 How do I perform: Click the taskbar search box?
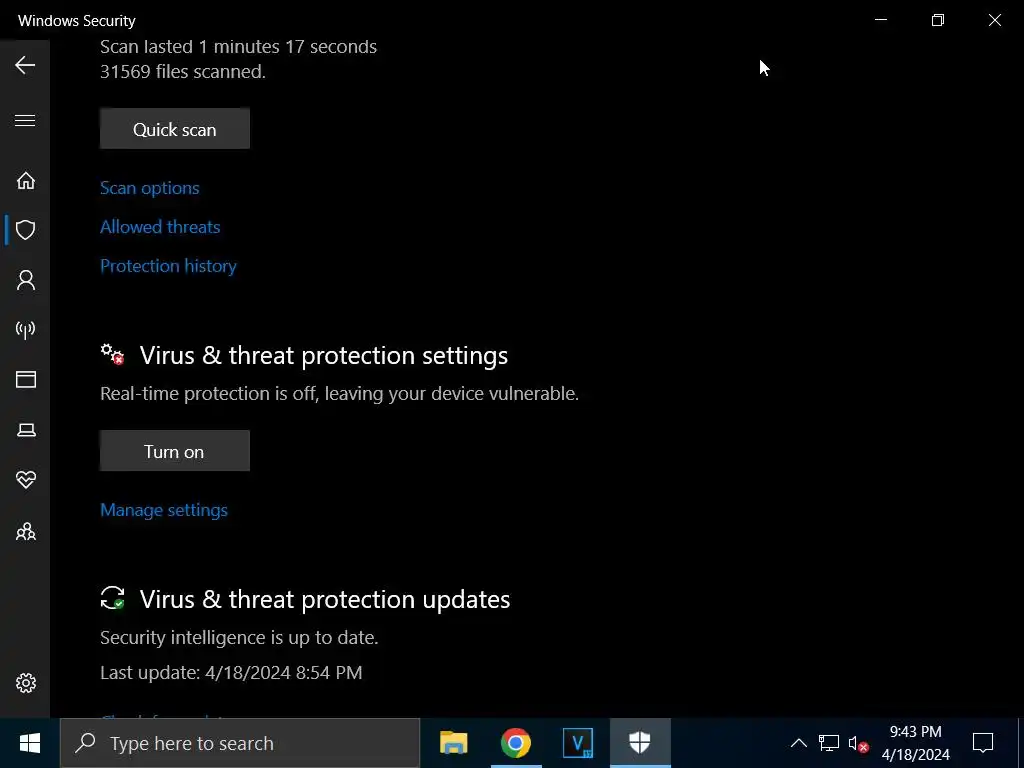coord(240,743)
